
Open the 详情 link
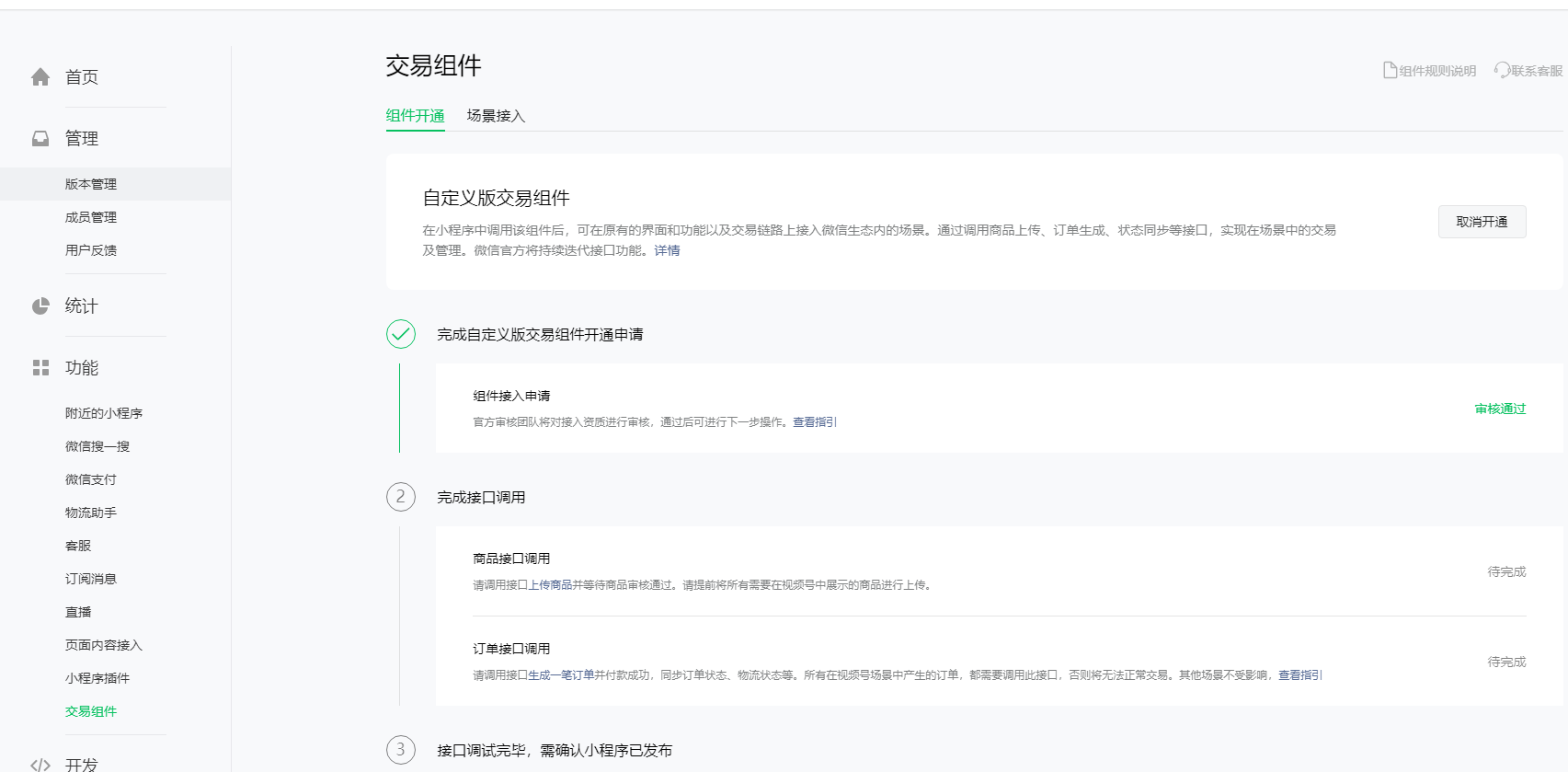point(667,250)
